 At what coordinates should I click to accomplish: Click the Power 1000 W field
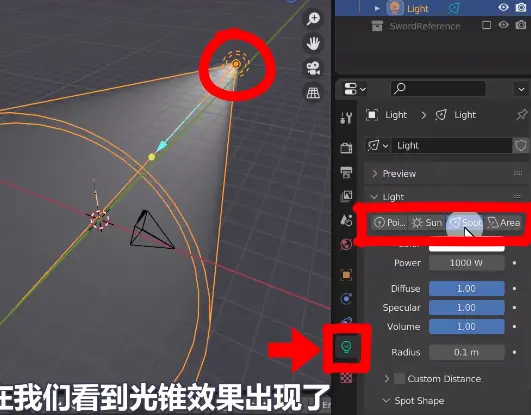coord(466,263)
